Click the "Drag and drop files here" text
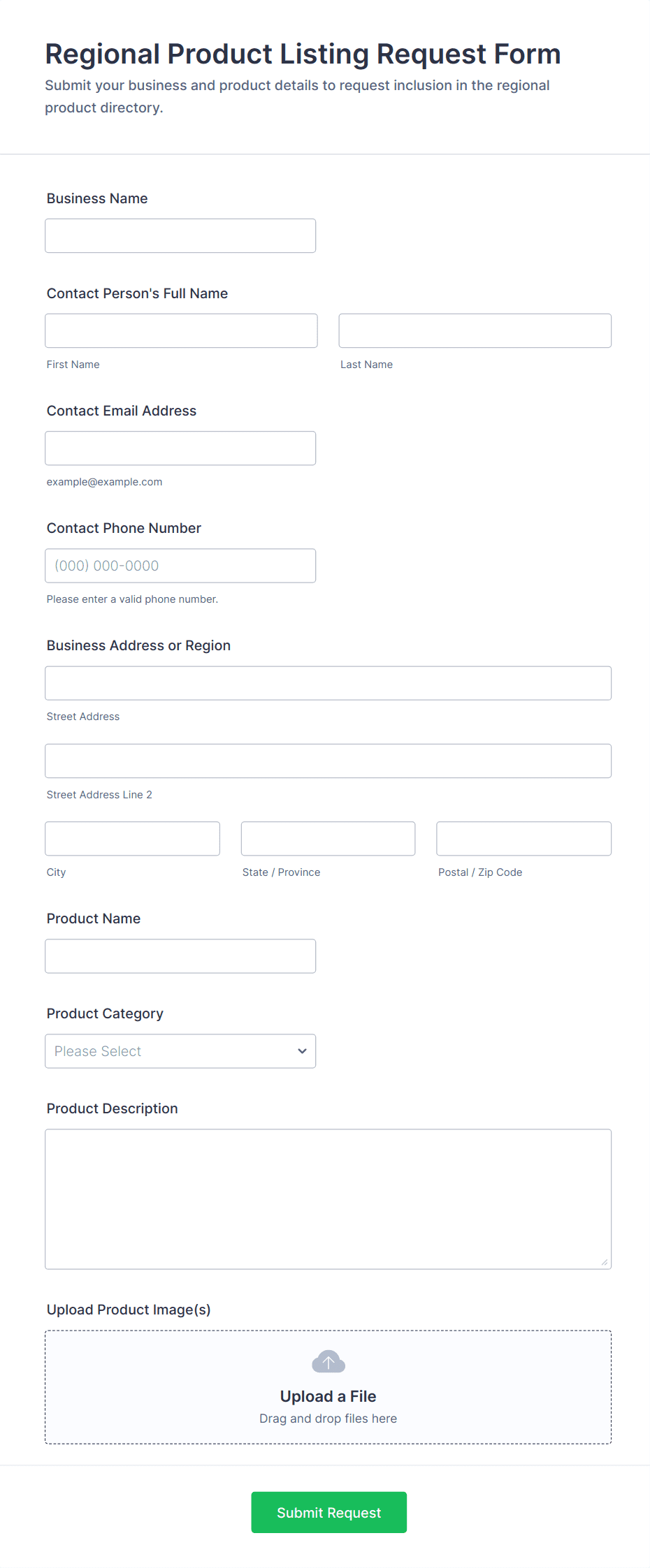The height and width of the screenshot is (1568, 650). (328, 1419)
